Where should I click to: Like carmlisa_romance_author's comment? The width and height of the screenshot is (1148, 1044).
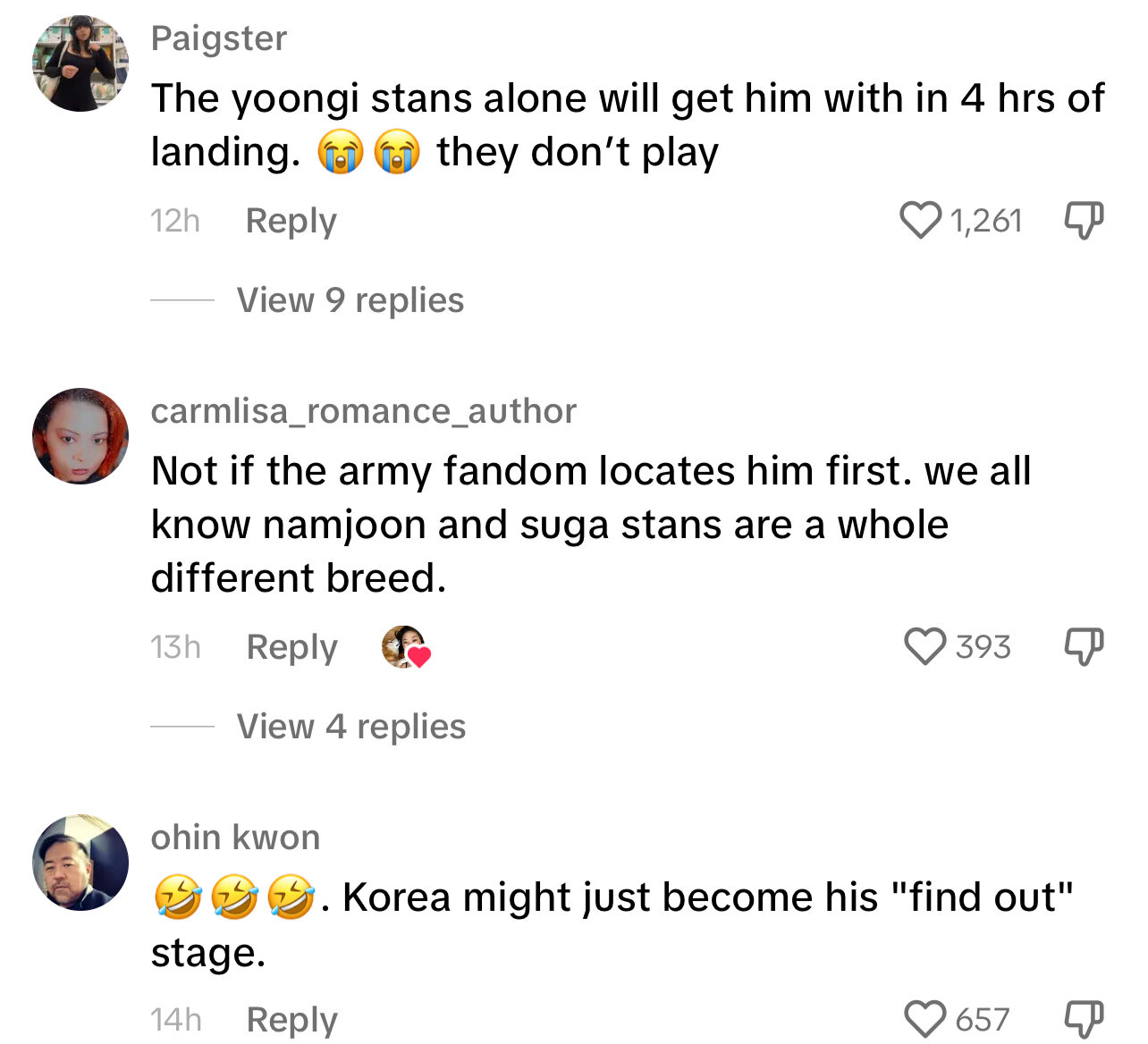925,646
